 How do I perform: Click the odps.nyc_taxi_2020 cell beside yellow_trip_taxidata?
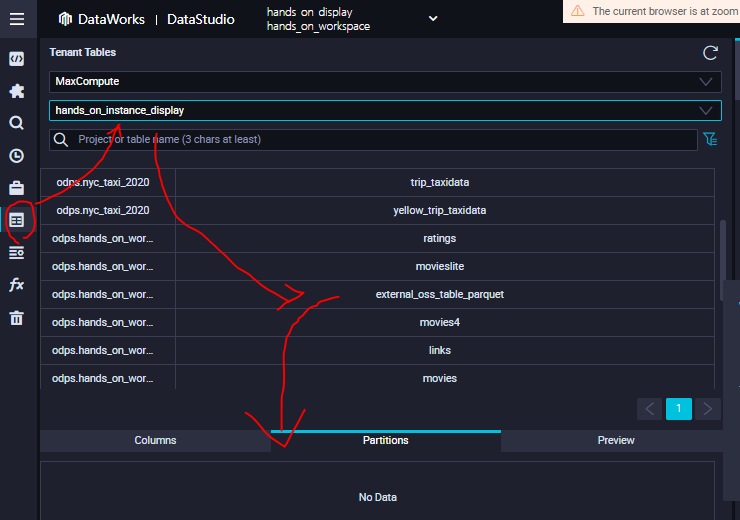click(x=108, y=210)
